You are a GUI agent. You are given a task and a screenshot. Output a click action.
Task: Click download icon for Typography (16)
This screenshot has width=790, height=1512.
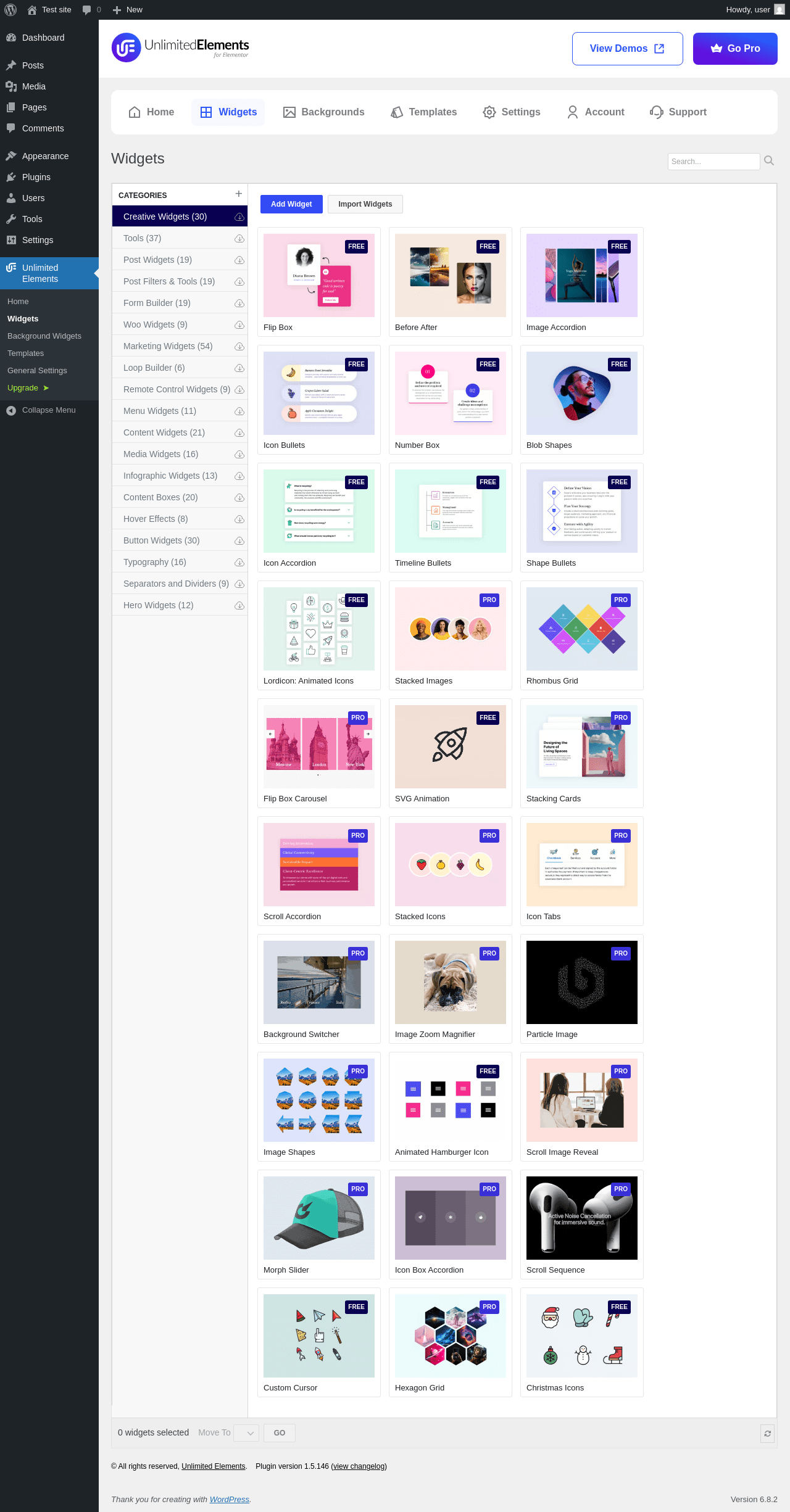pos(239,563)
